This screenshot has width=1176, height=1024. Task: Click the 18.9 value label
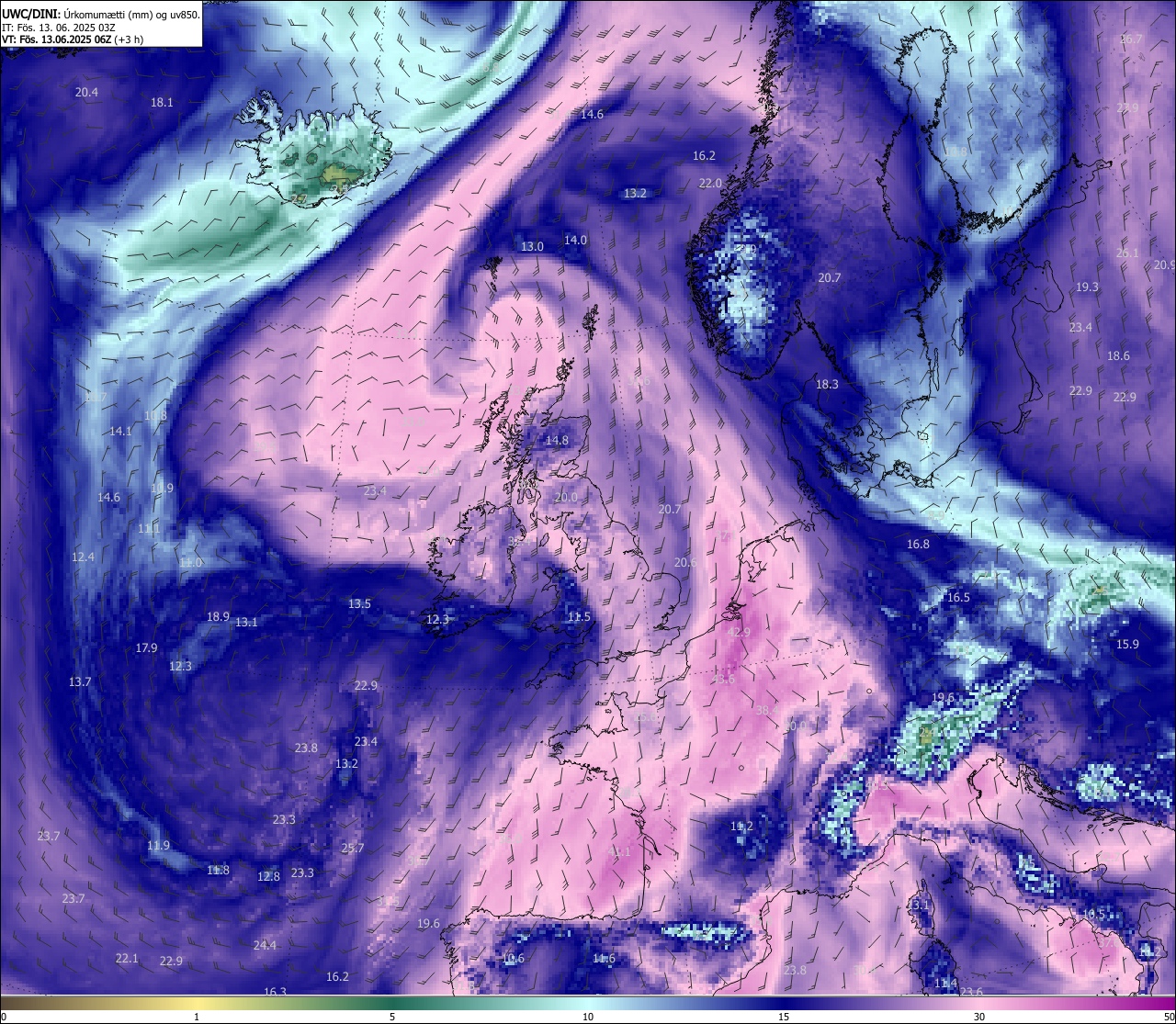coord(218,617)
